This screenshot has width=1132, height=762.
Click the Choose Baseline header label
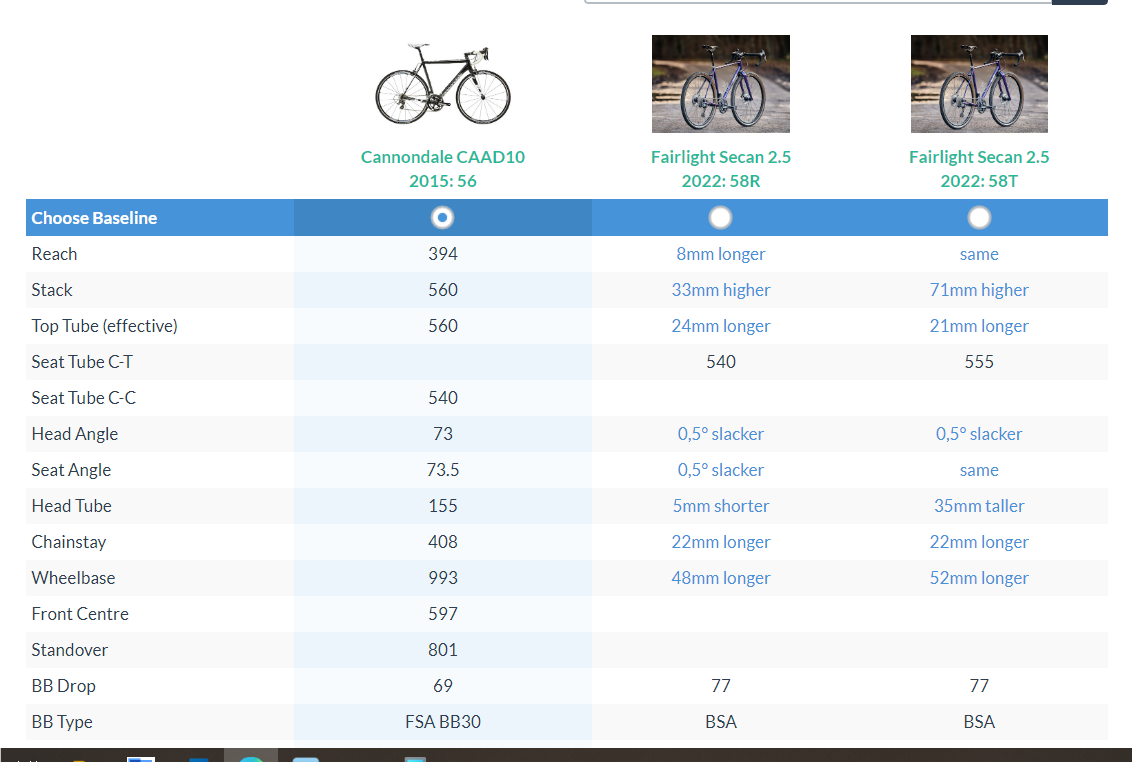pyautogui.click(x=94, y=218)
